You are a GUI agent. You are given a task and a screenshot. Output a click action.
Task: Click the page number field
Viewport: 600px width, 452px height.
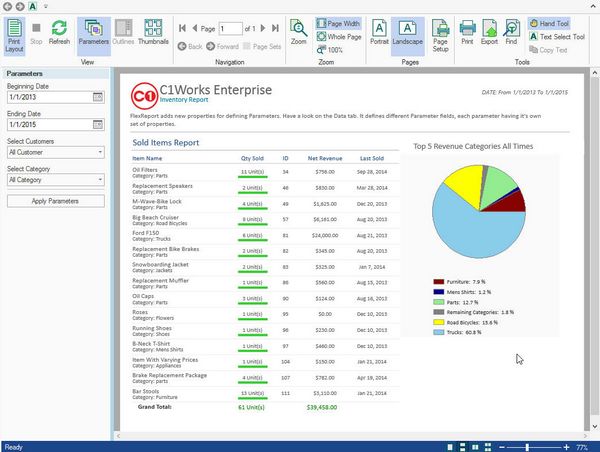[x=230, y=28]
